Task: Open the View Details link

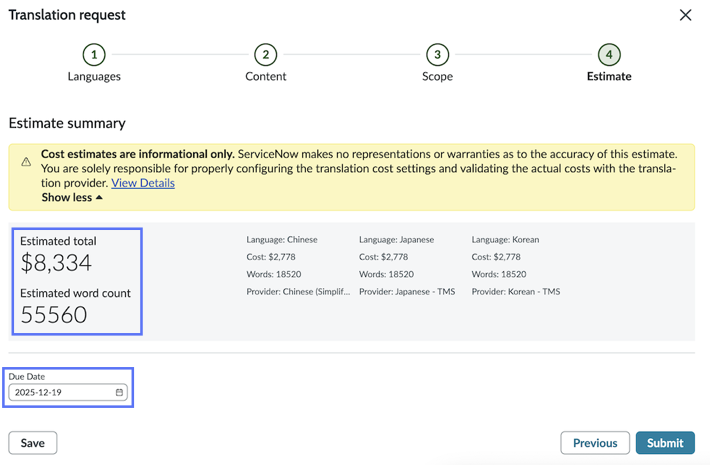Action: click(143, 183)
